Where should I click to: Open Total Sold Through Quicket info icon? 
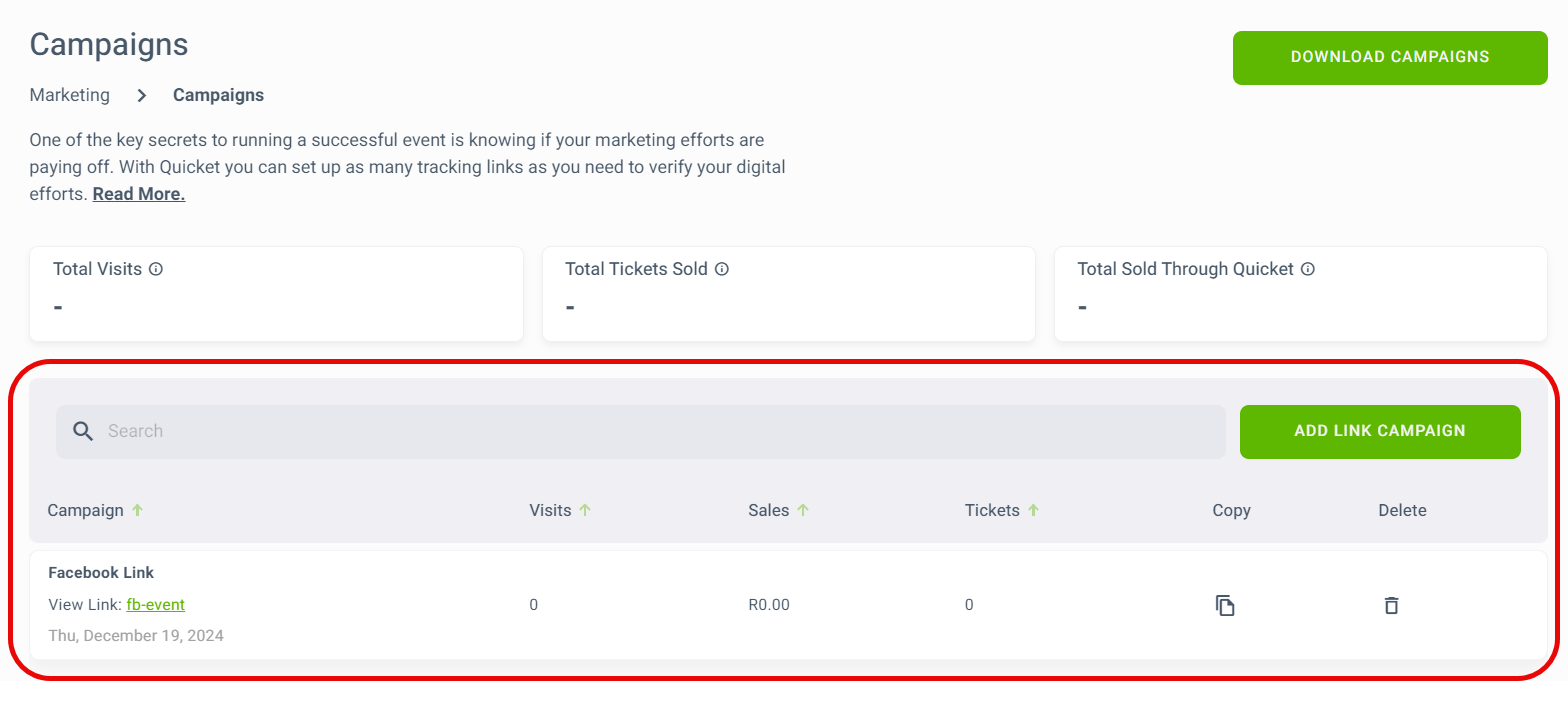pos(1308,269)
